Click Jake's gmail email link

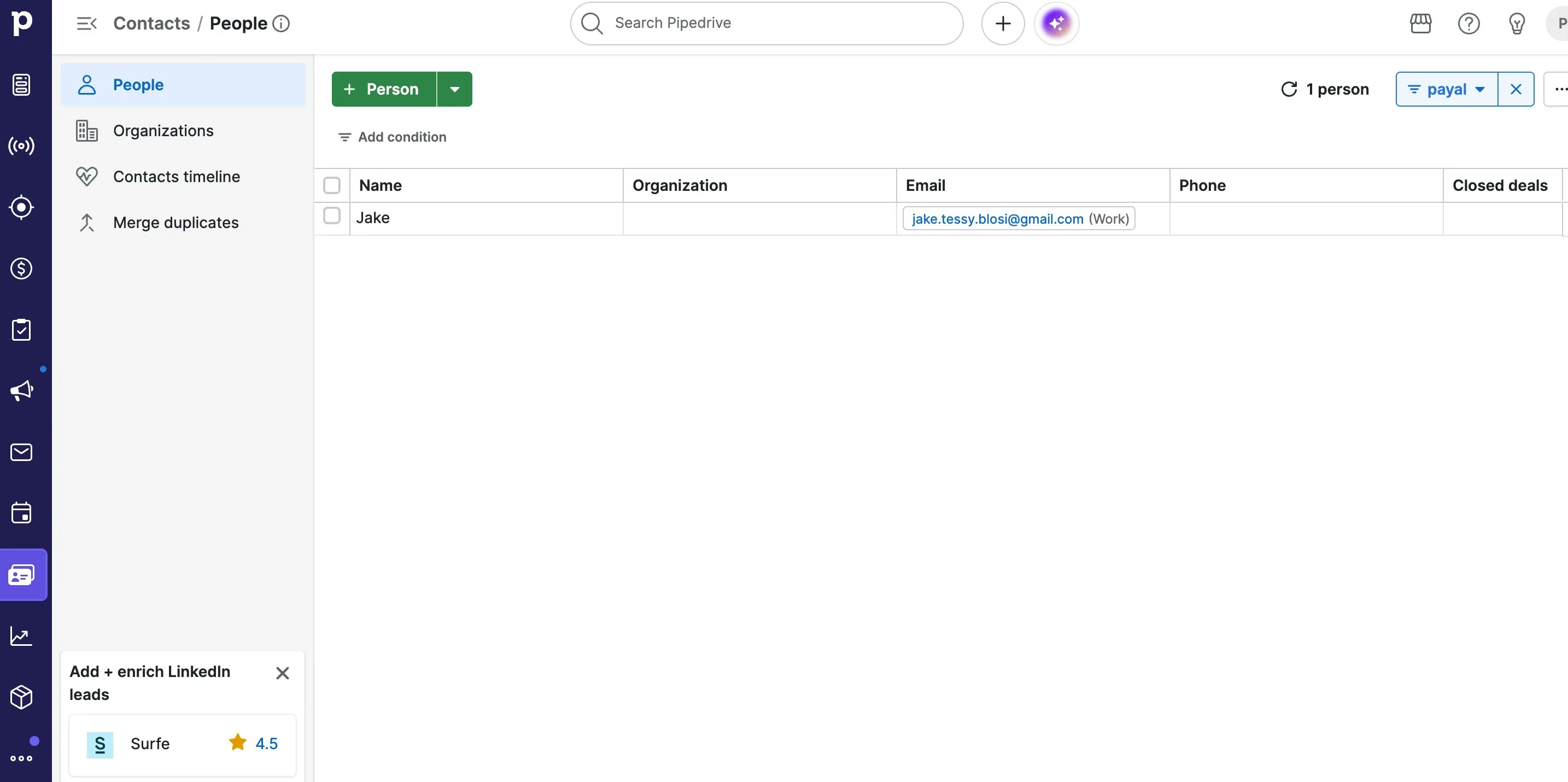[997, 219]
